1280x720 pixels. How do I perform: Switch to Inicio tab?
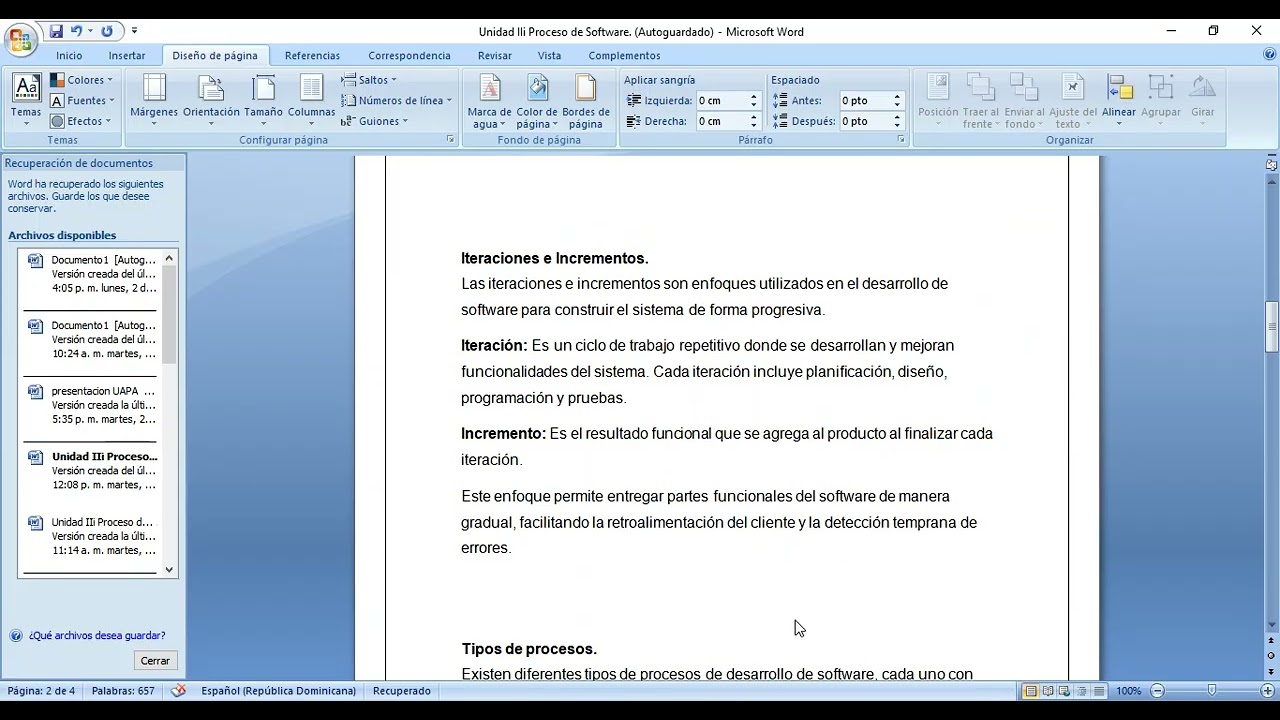click(x=69, y=56)
